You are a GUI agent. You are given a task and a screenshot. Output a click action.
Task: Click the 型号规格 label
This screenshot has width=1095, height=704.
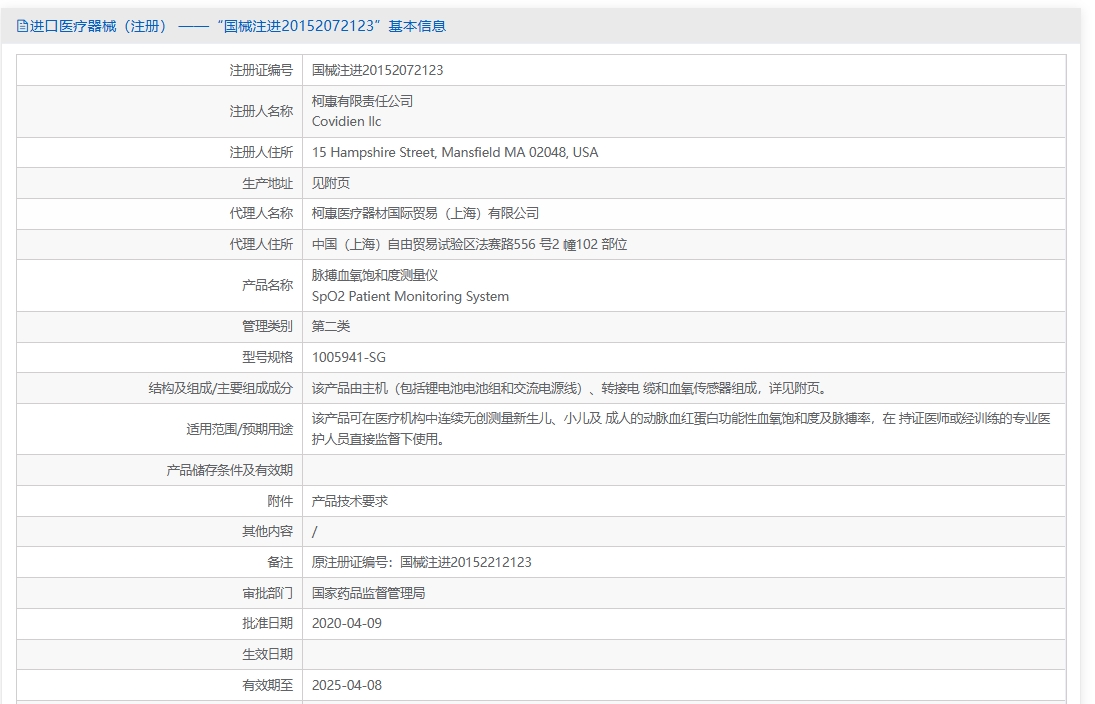(x=267, y=358)
